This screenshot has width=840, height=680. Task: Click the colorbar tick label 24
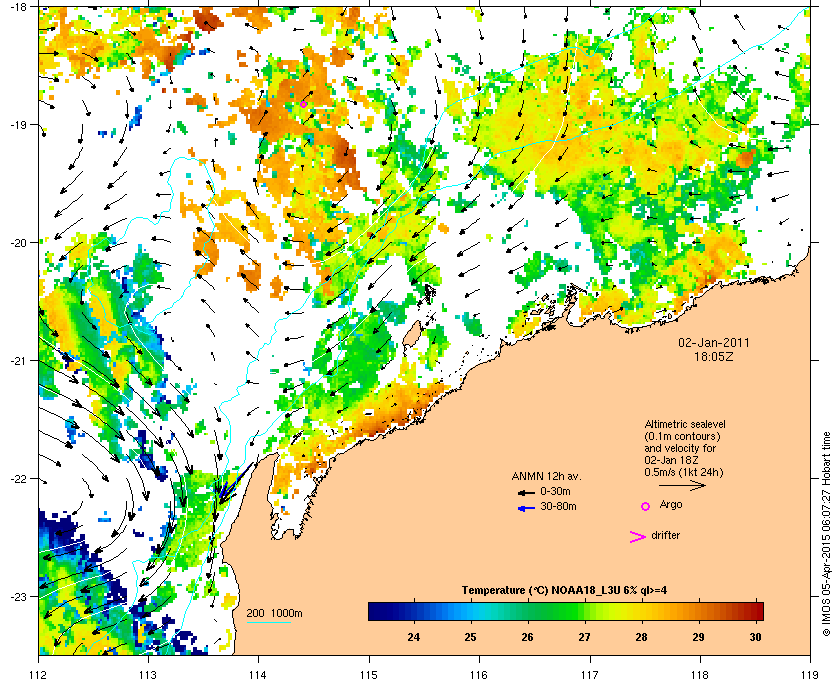pyautogui.click(x=414, y=637)
